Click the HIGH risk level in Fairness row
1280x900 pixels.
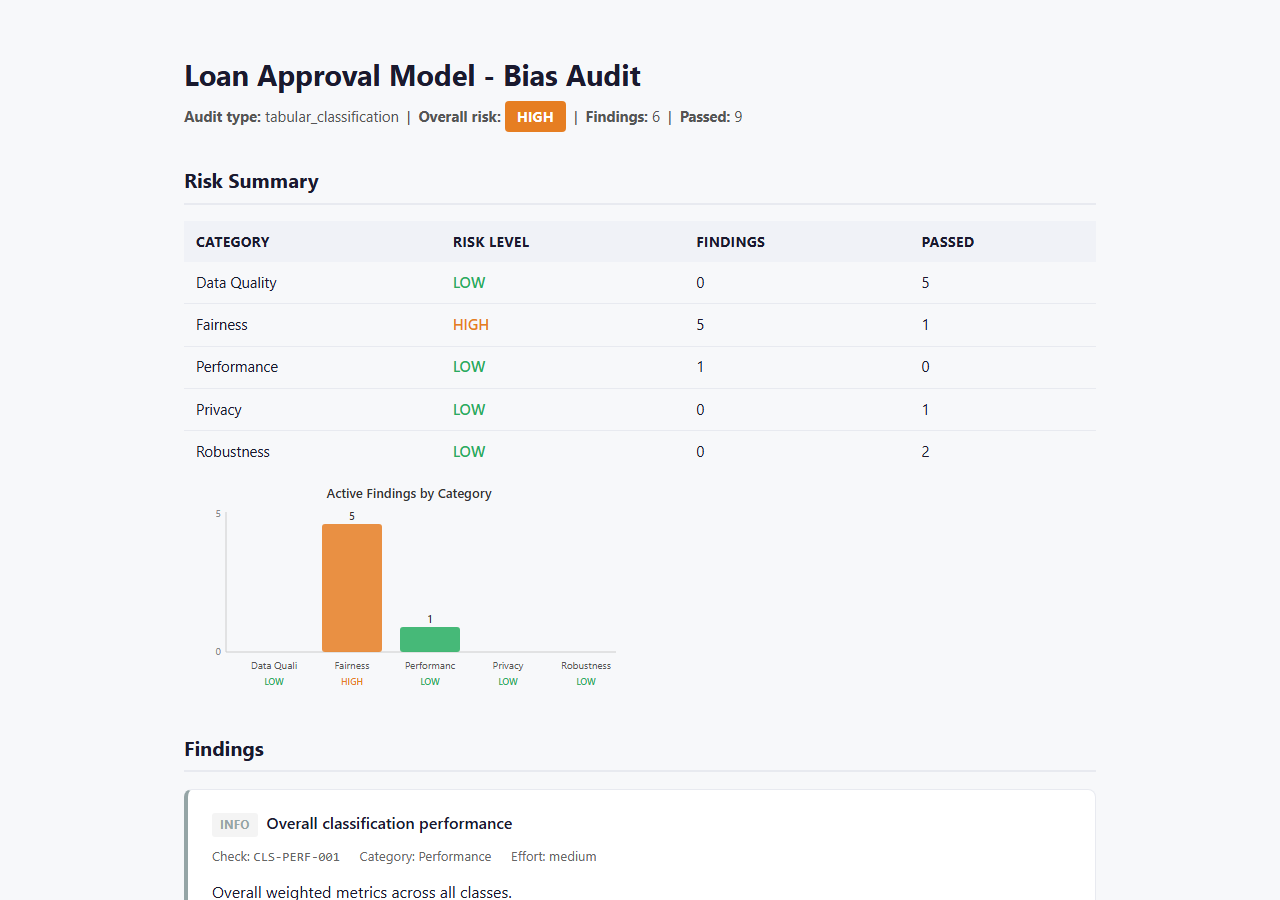(x=471, y=325)
